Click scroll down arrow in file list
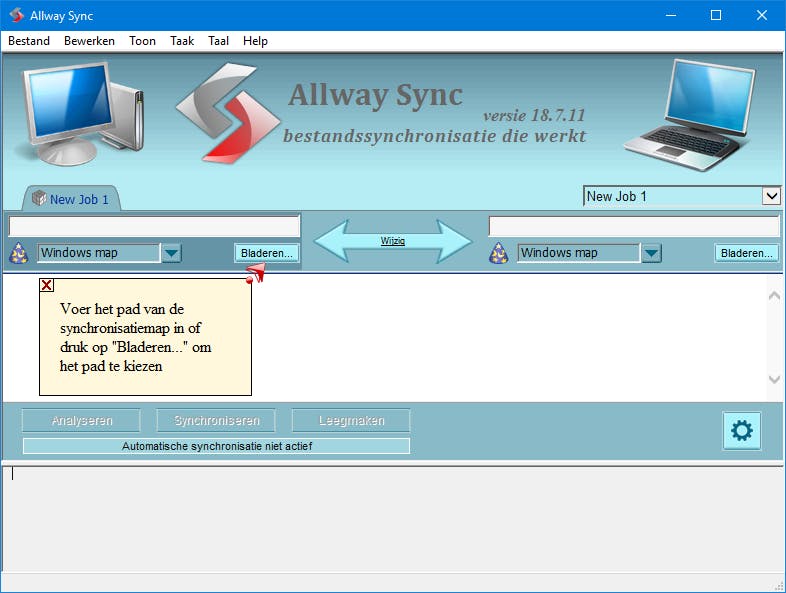The width and height of the screenshot is (786, 593). [x=774, y=379]
